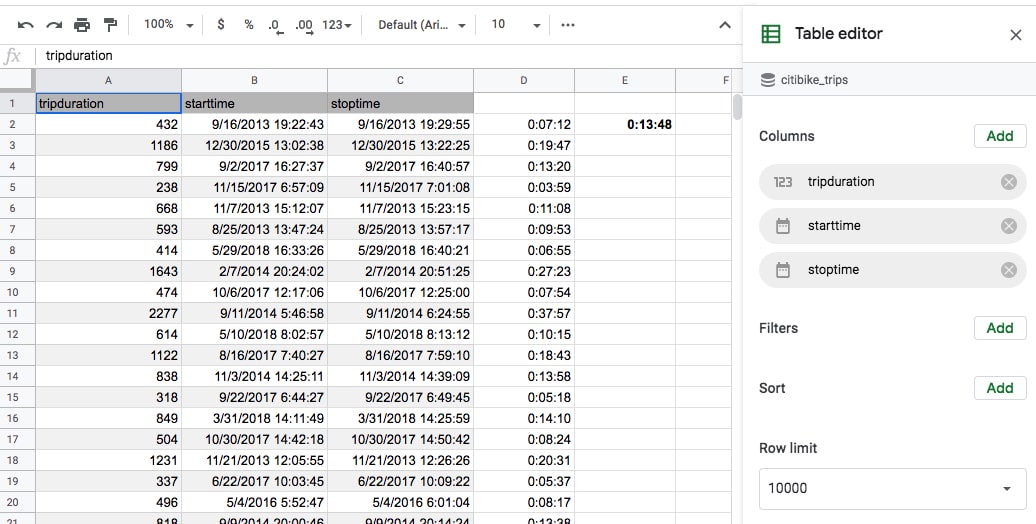
Task: Open the 100% zoom dropdown
Action: coord(168,24)
